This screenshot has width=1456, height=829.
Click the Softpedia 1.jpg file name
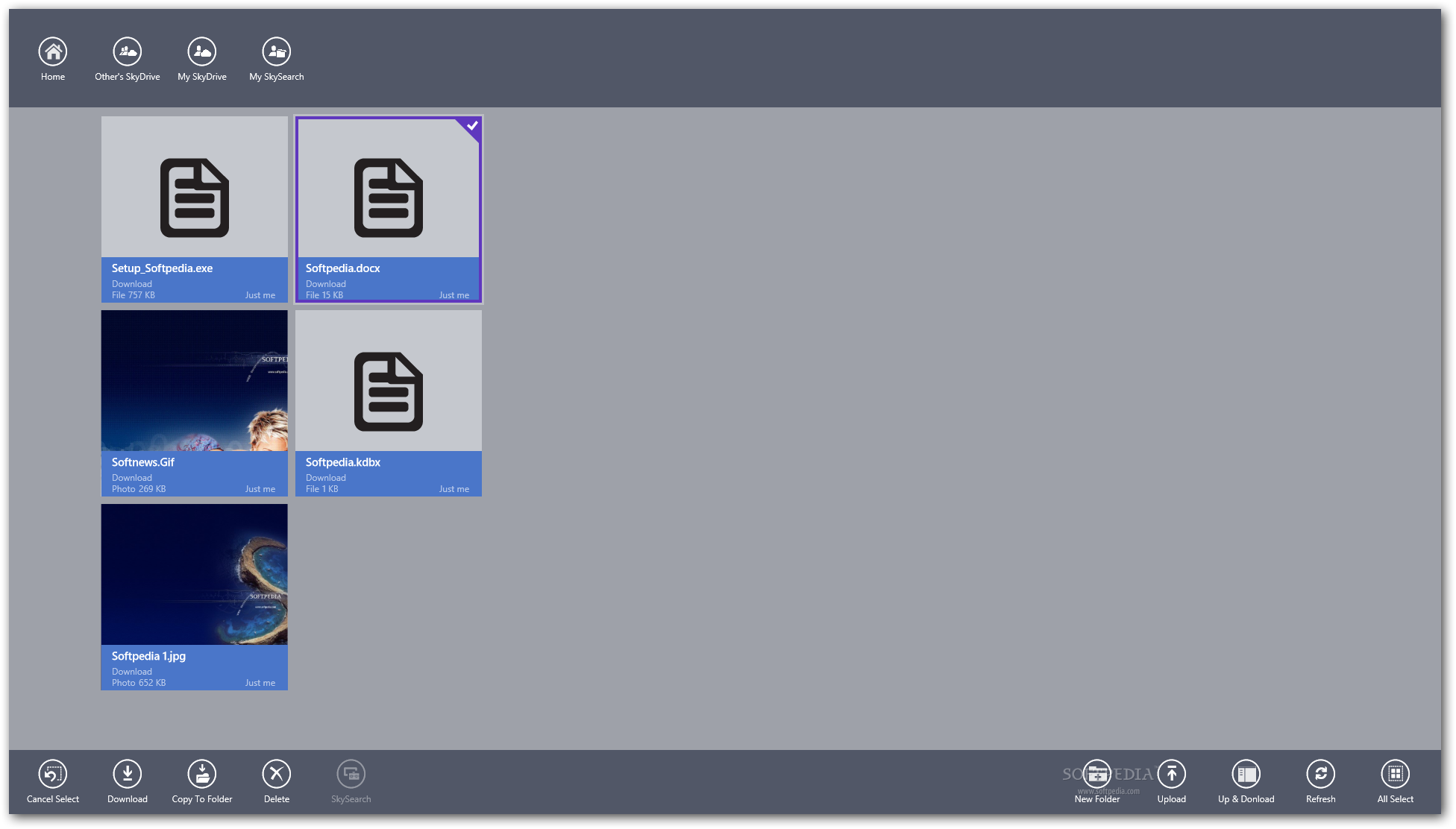(x=149, y=656)
